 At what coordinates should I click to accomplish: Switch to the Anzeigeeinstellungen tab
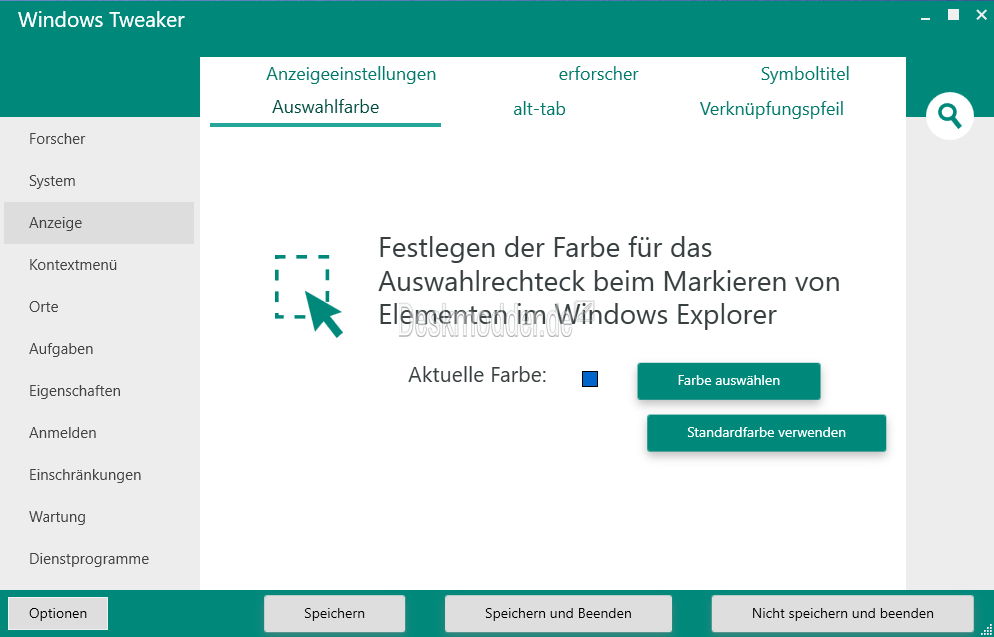tap(351, 74)
